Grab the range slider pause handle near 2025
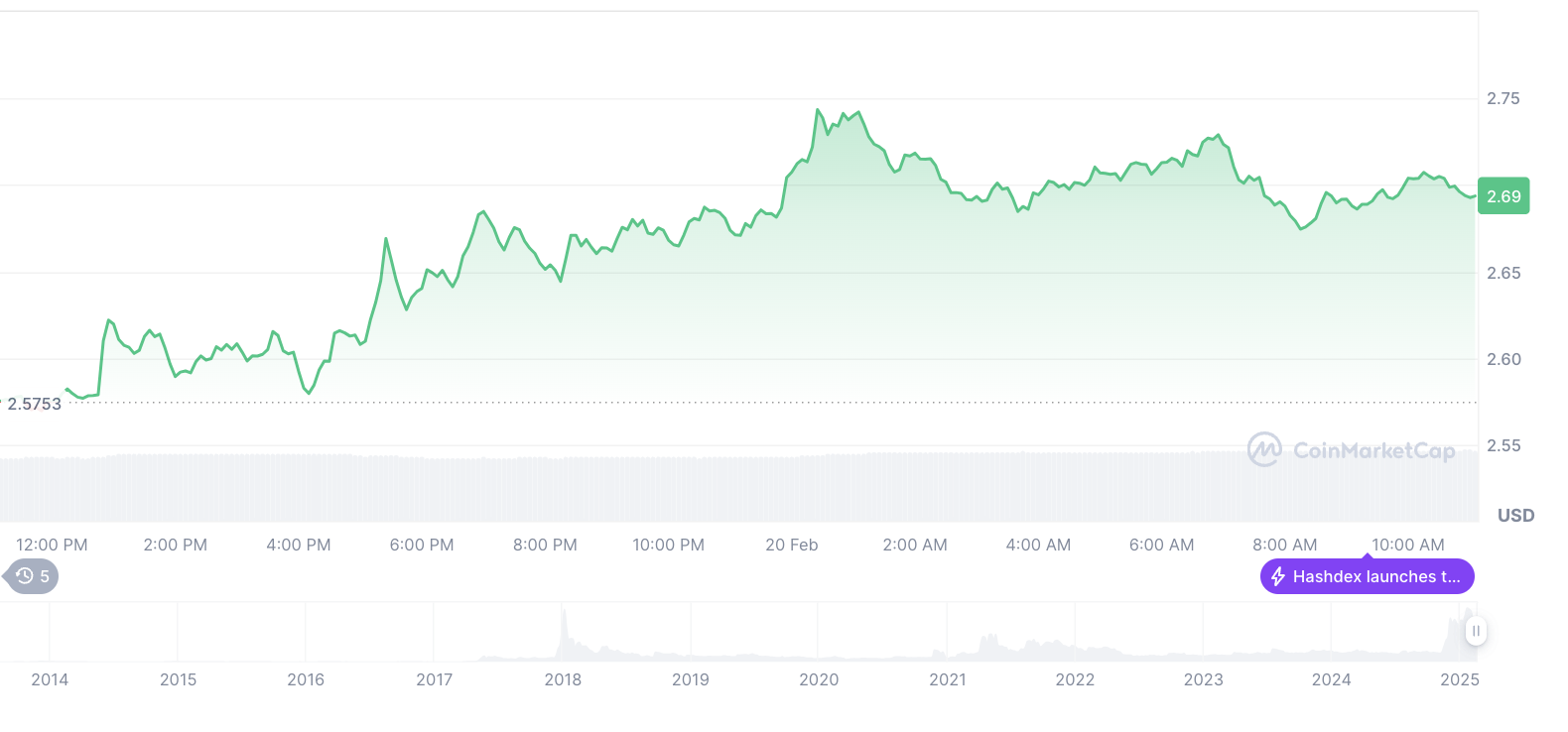1568x732 pixels. (1476, 631)
